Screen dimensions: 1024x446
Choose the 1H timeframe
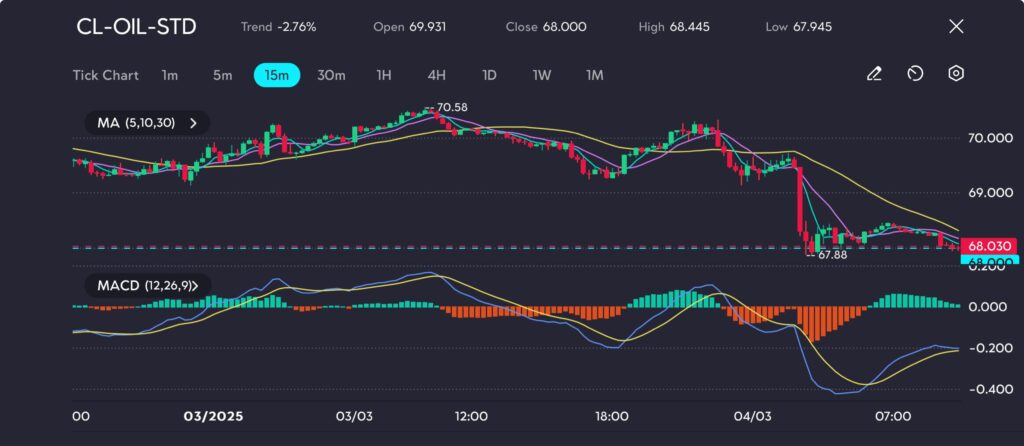[384, 75]
